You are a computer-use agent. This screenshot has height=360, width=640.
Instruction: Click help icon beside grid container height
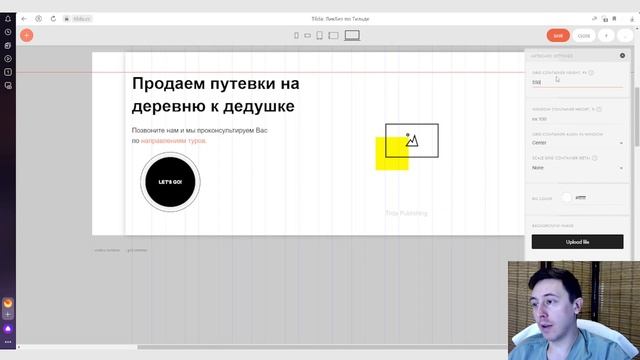[x=591, y=73]
